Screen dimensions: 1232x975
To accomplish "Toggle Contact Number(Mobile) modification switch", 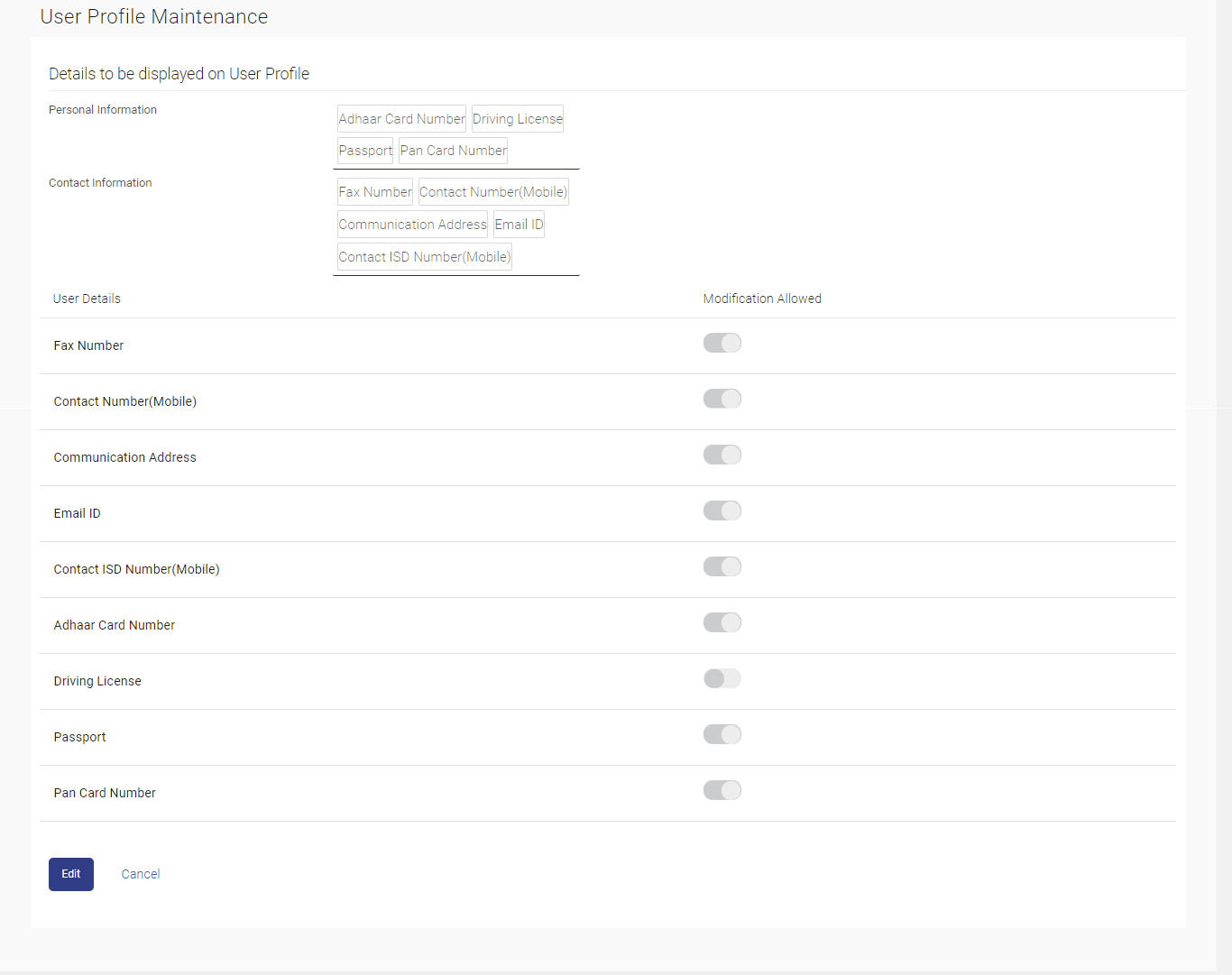I will pyautogui.click(x=722, y=399).
